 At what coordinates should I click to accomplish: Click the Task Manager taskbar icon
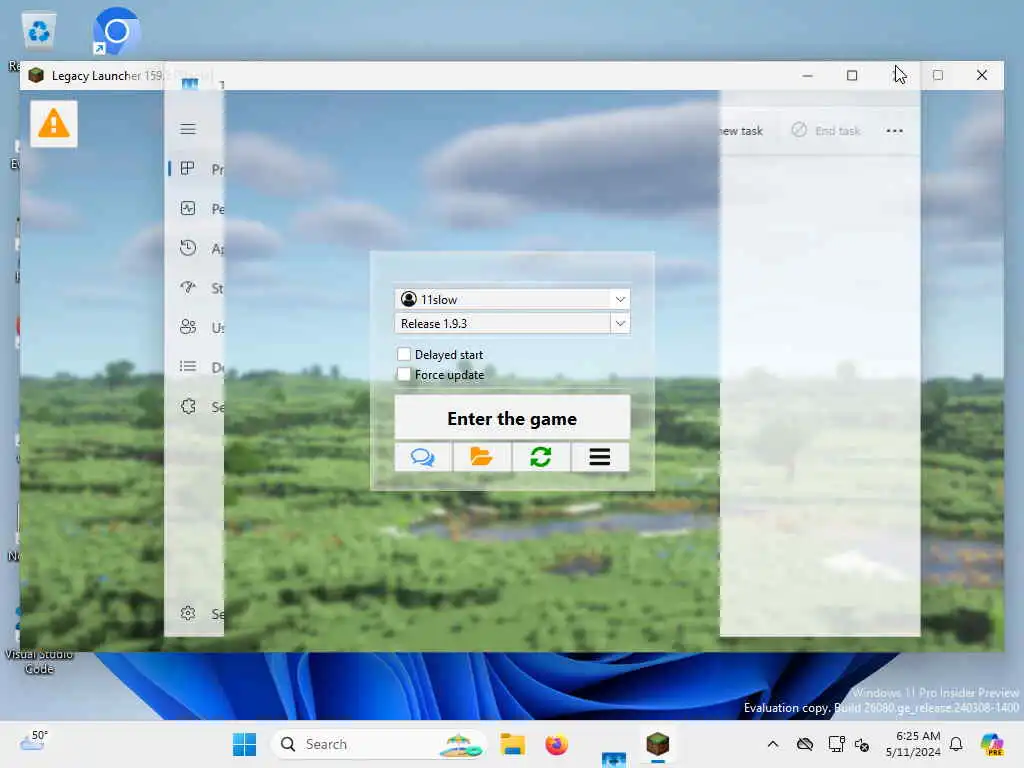(x=613, y=758)
